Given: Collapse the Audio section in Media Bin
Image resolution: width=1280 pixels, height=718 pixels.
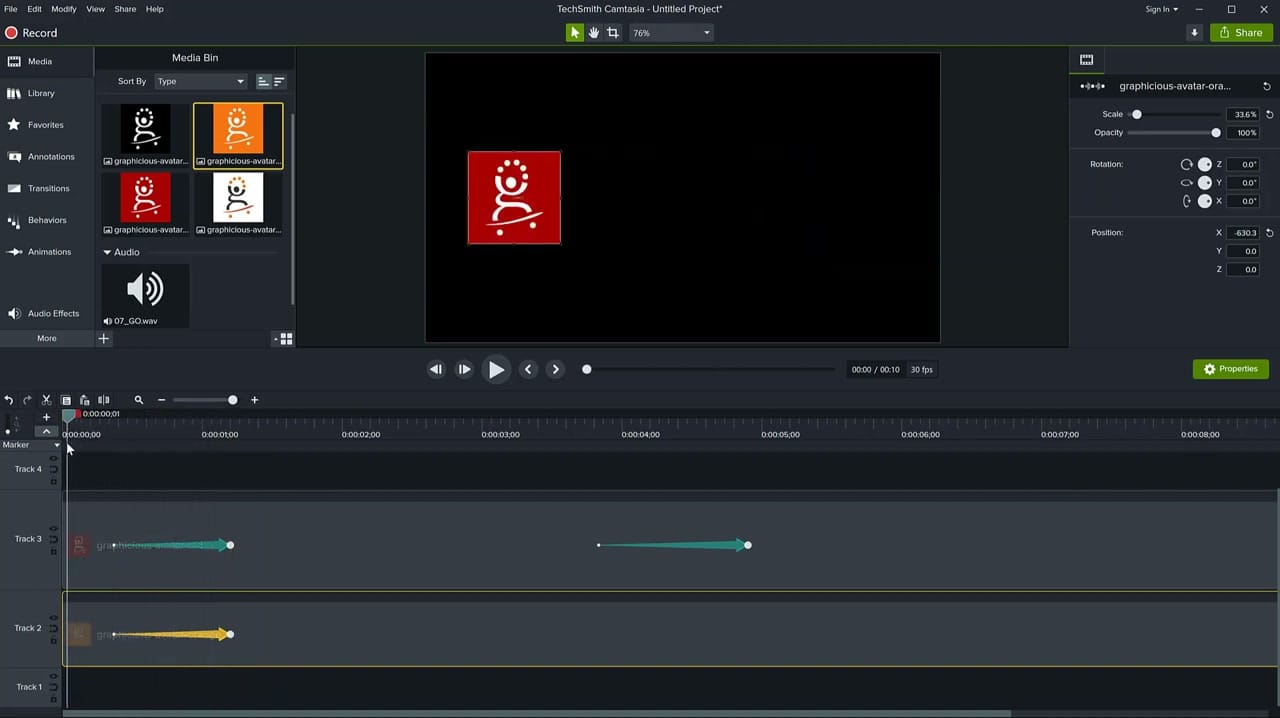Looking at the screenshot, I should [107, 252].
